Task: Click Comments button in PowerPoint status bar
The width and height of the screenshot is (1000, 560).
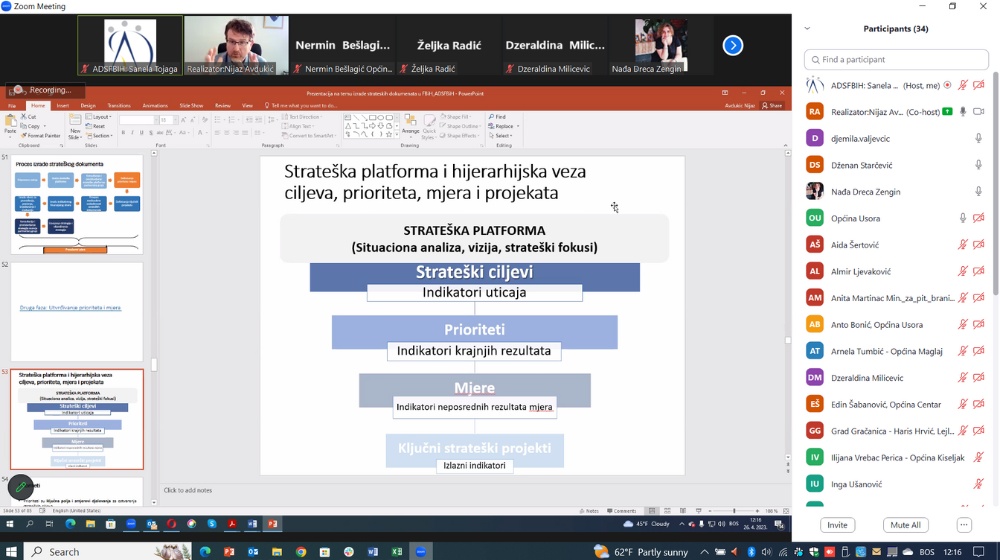Action: (x=622, y=511)
